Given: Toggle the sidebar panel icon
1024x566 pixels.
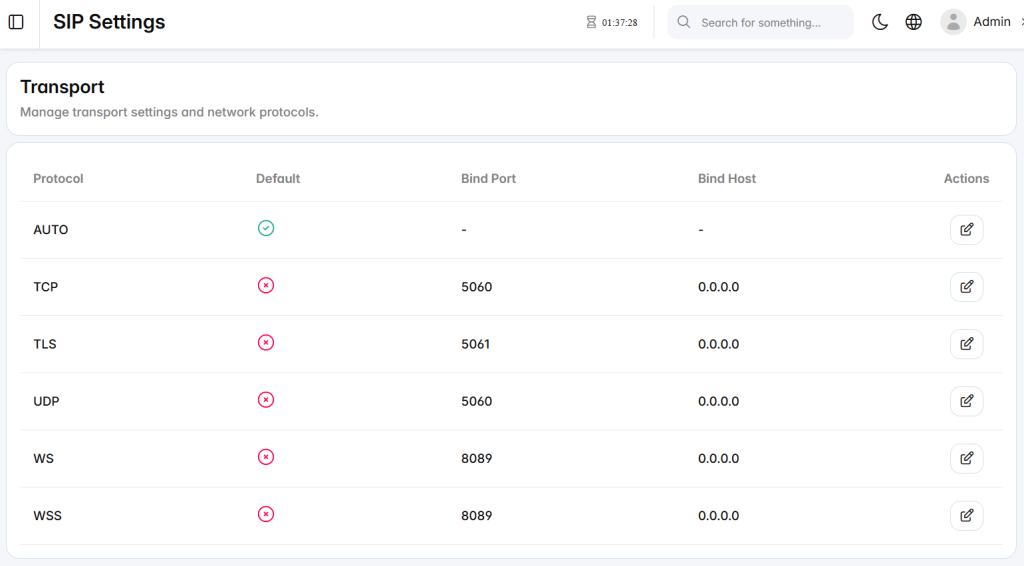Looking at the screenshot, I should (x=16, y=22).
